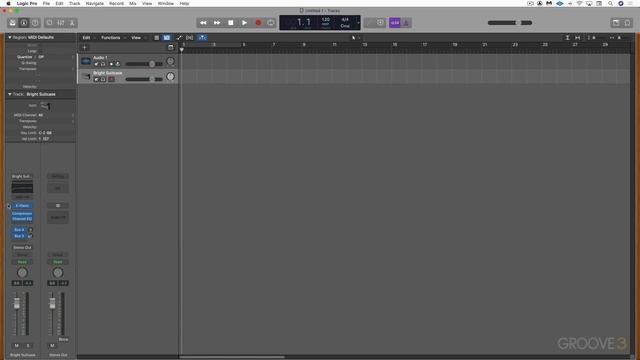Collapse the Track Bright Suitcase disclosure triangle

click(10, 94)
